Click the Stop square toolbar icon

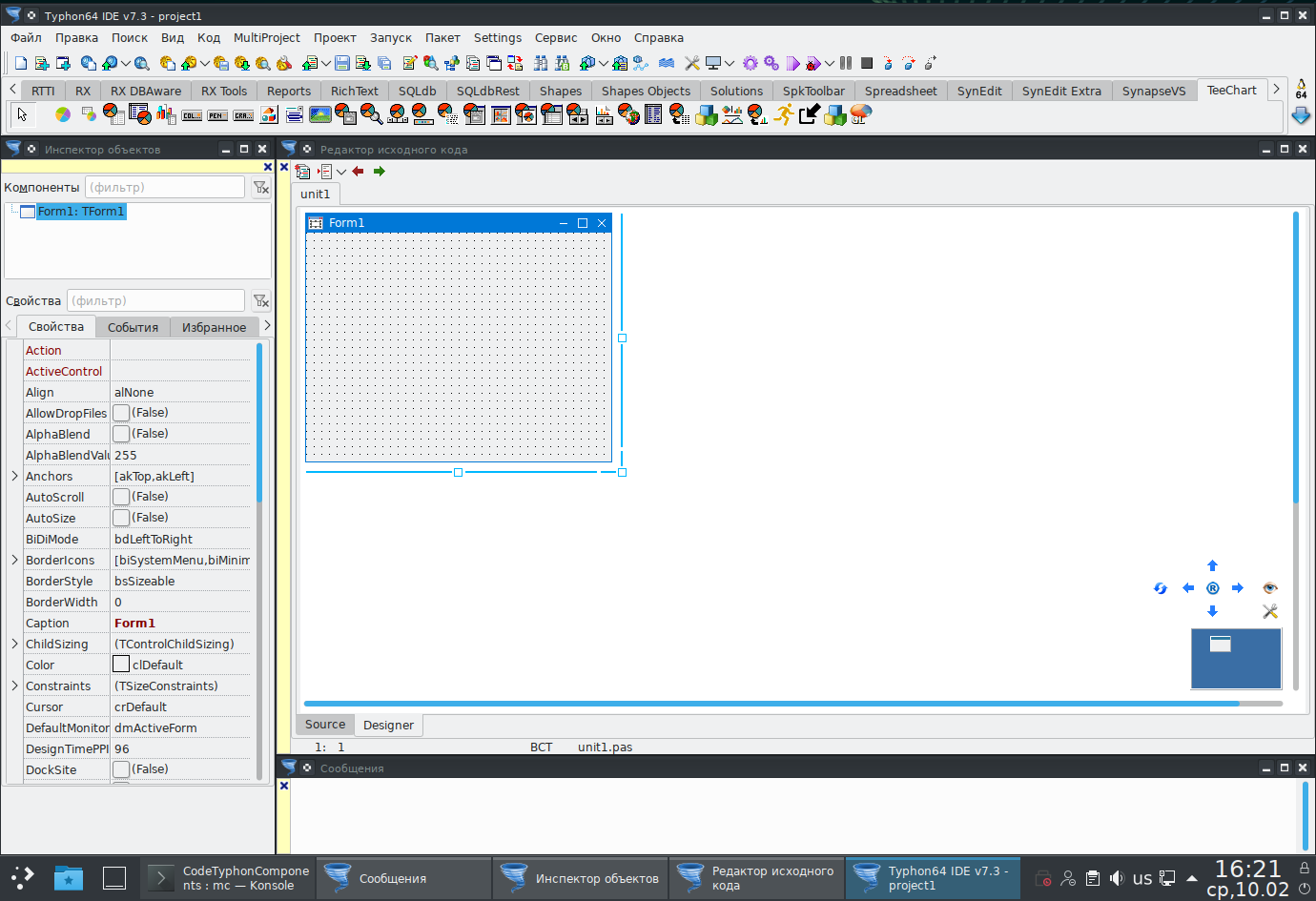click(x=867, y=63)
